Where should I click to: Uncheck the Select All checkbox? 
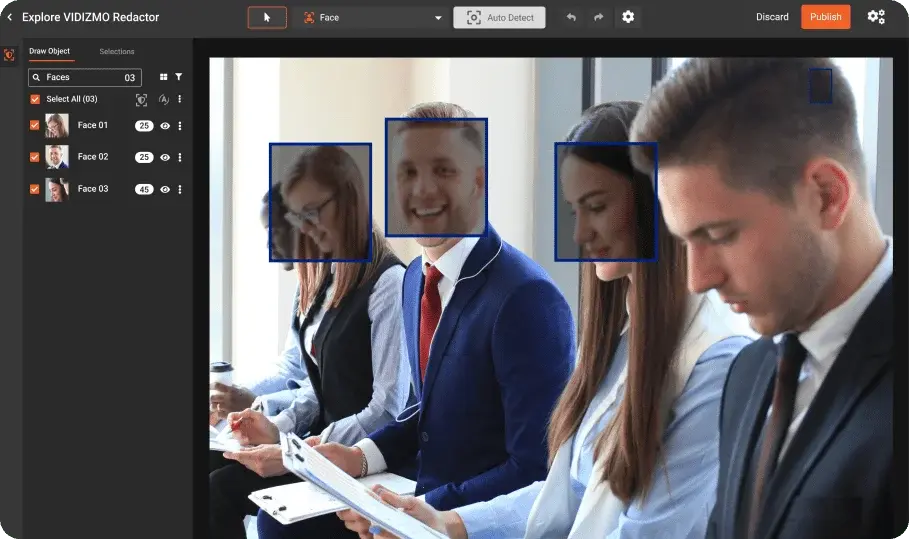click(x=35, y=100)
